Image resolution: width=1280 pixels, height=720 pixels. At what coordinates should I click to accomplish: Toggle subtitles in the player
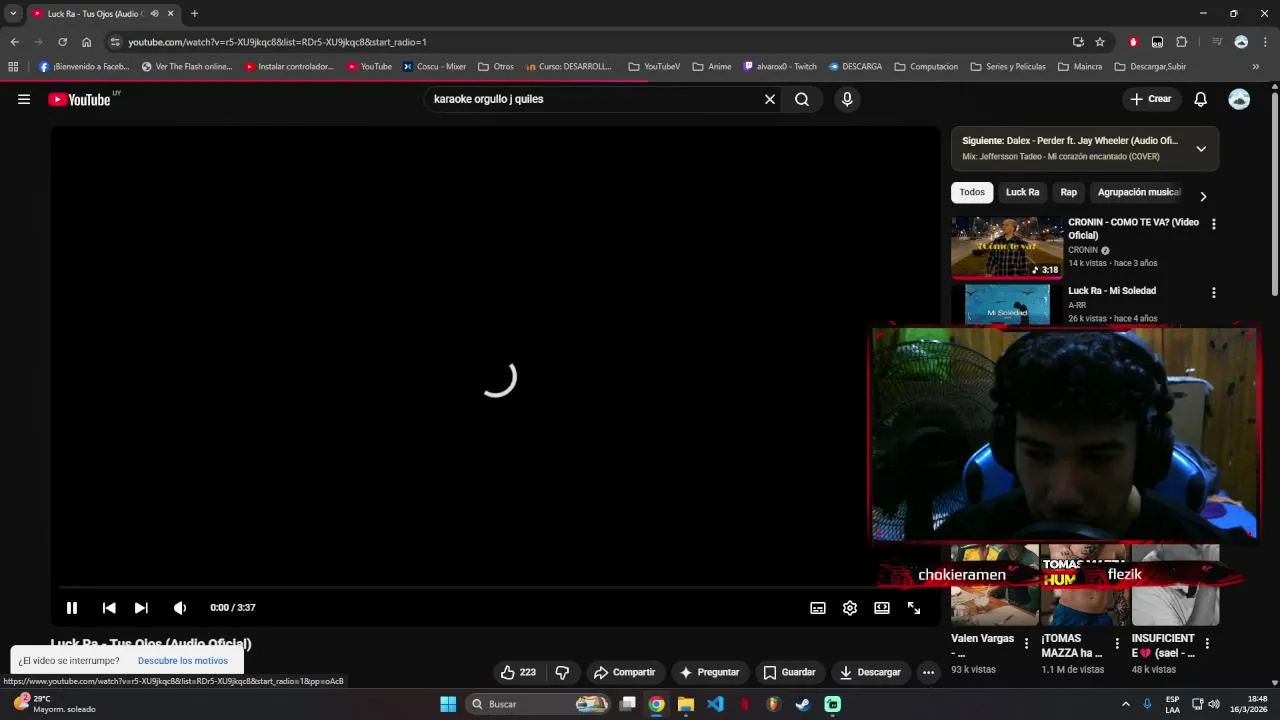(x=818, y=608)
